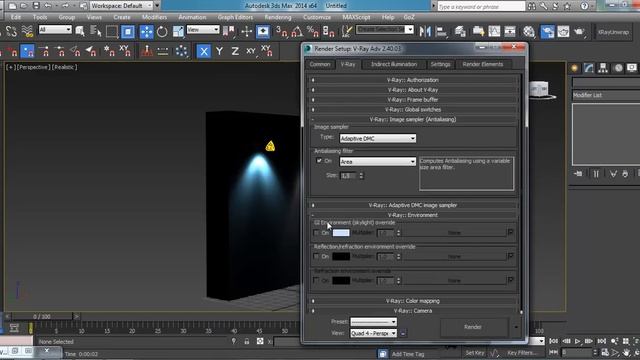
Task: Switch to Settings tab
Action: click(440, 64)
